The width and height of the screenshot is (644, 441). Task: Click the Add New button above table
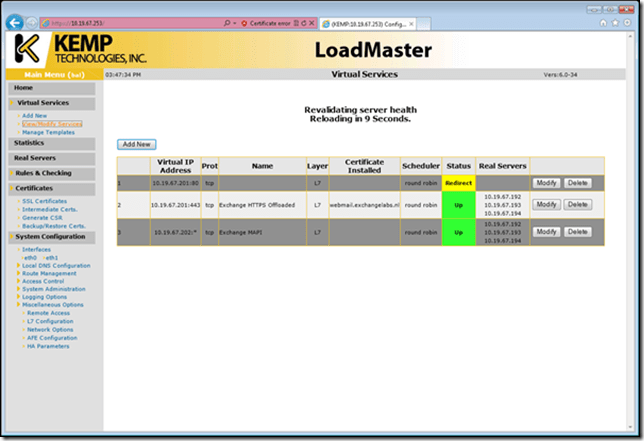pyautogui.click(x=136, y=145)
